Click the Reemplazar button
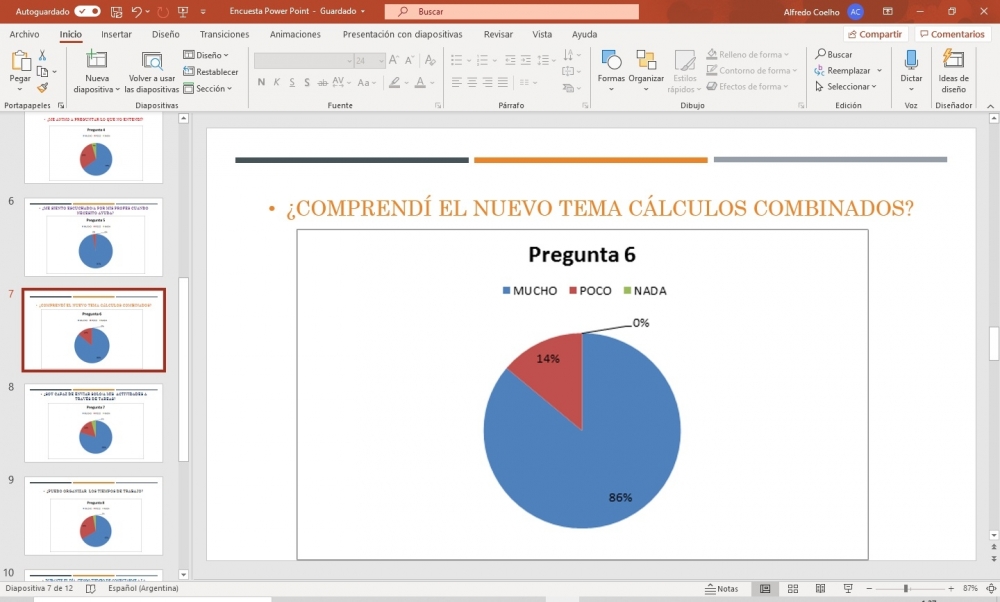1000x602 pixels. 842,71
